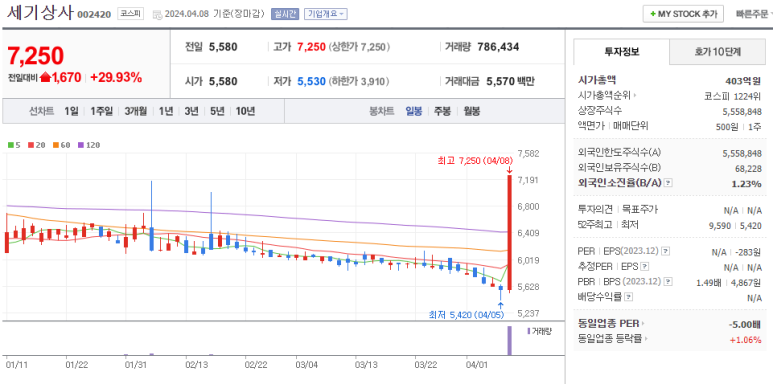Click the 거래량 value 786,434
The height and width of the screenshot is (384, 773).
pyautogui.click(x=498, y=47)
